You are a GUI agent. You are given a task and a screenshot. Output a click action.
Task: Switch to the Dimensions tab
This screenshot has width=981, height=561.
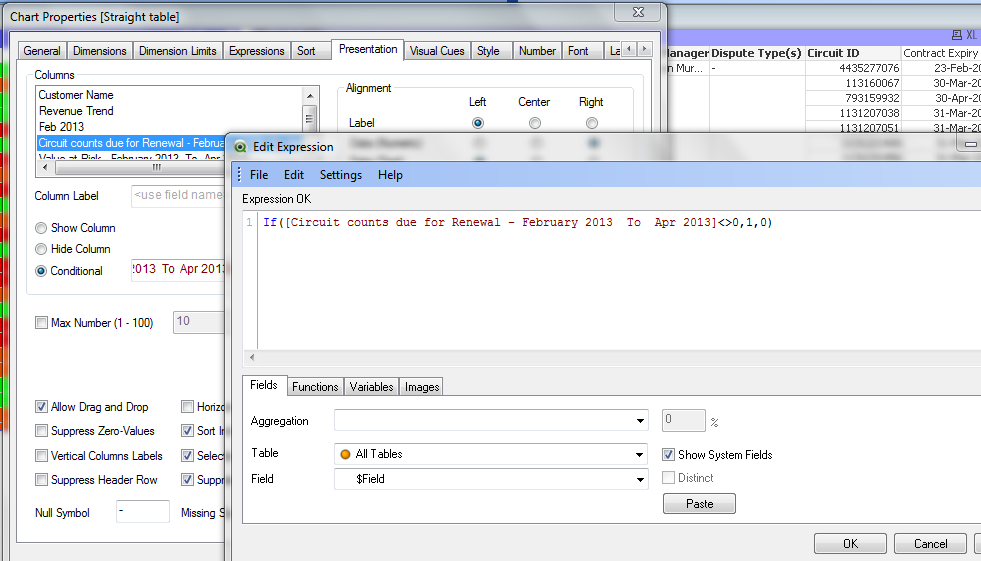click(99, 51)
